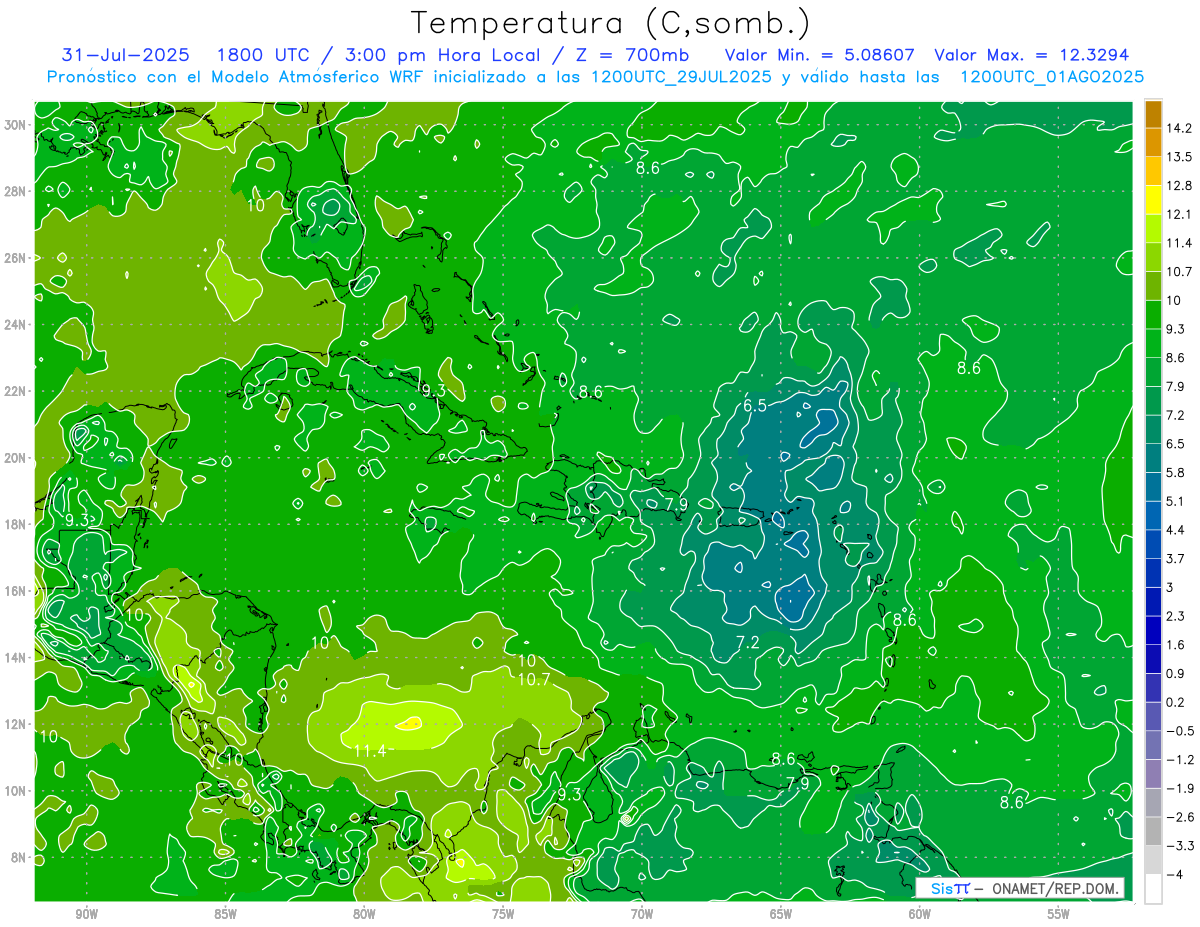
Task: Click the 0.2 colorbar tick label
Action: point(1175,702)
